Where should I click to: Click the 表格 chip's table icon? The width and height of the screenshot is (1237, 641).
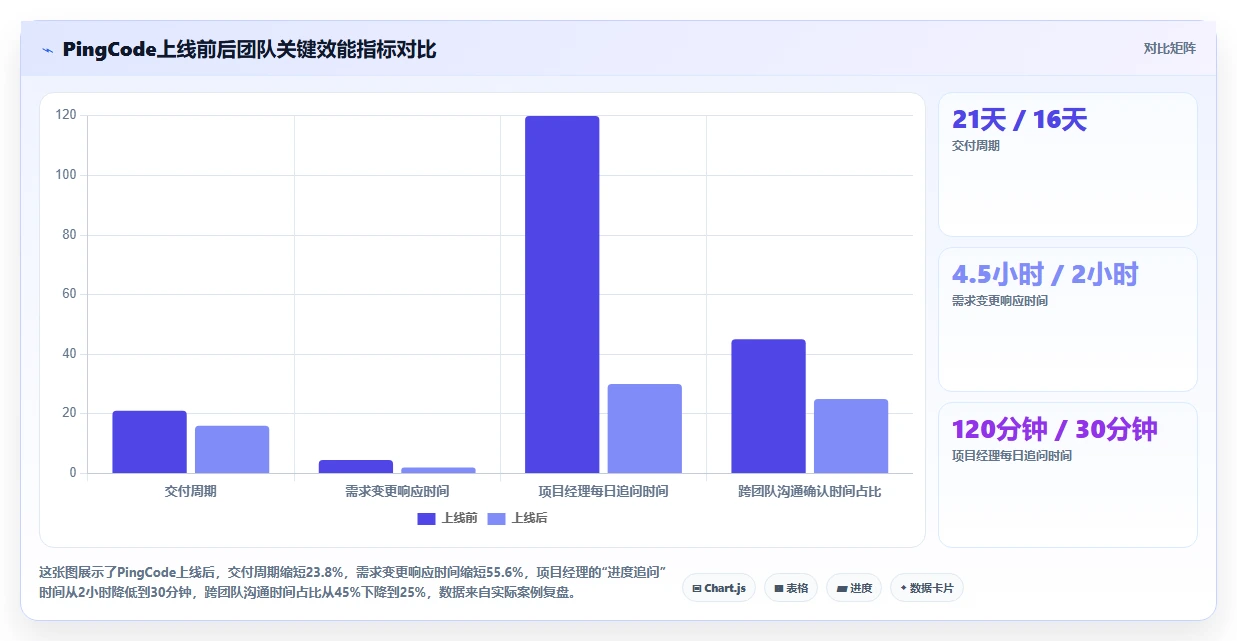[x=779, y=589]
